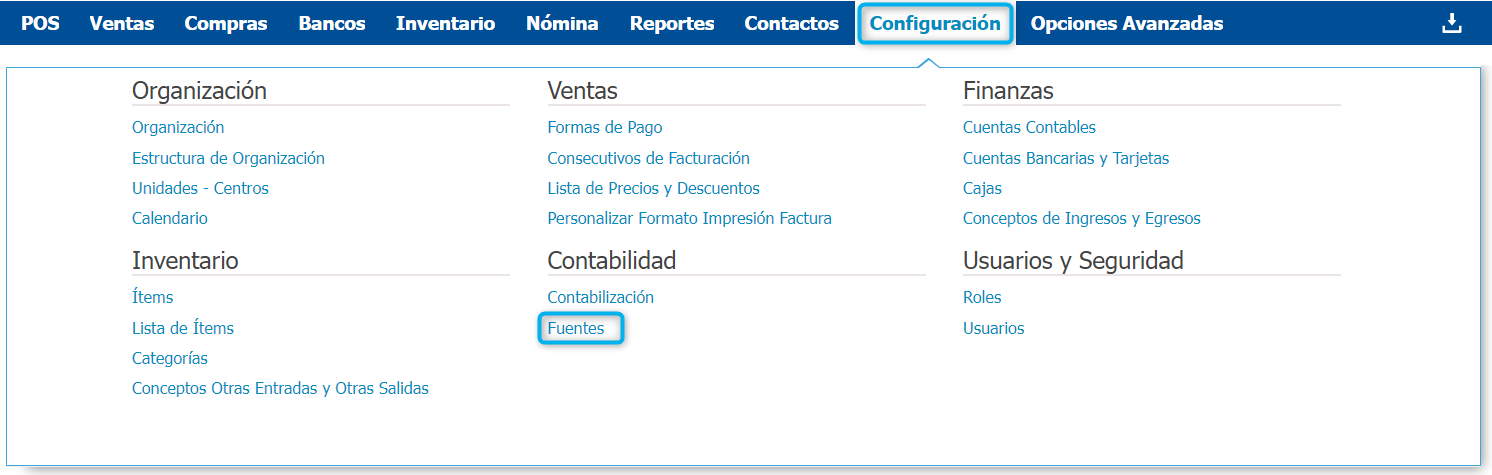1492x475 pixels.
Task: Select Lista de Precios y Descuentos
Action: tap(653, 188)
